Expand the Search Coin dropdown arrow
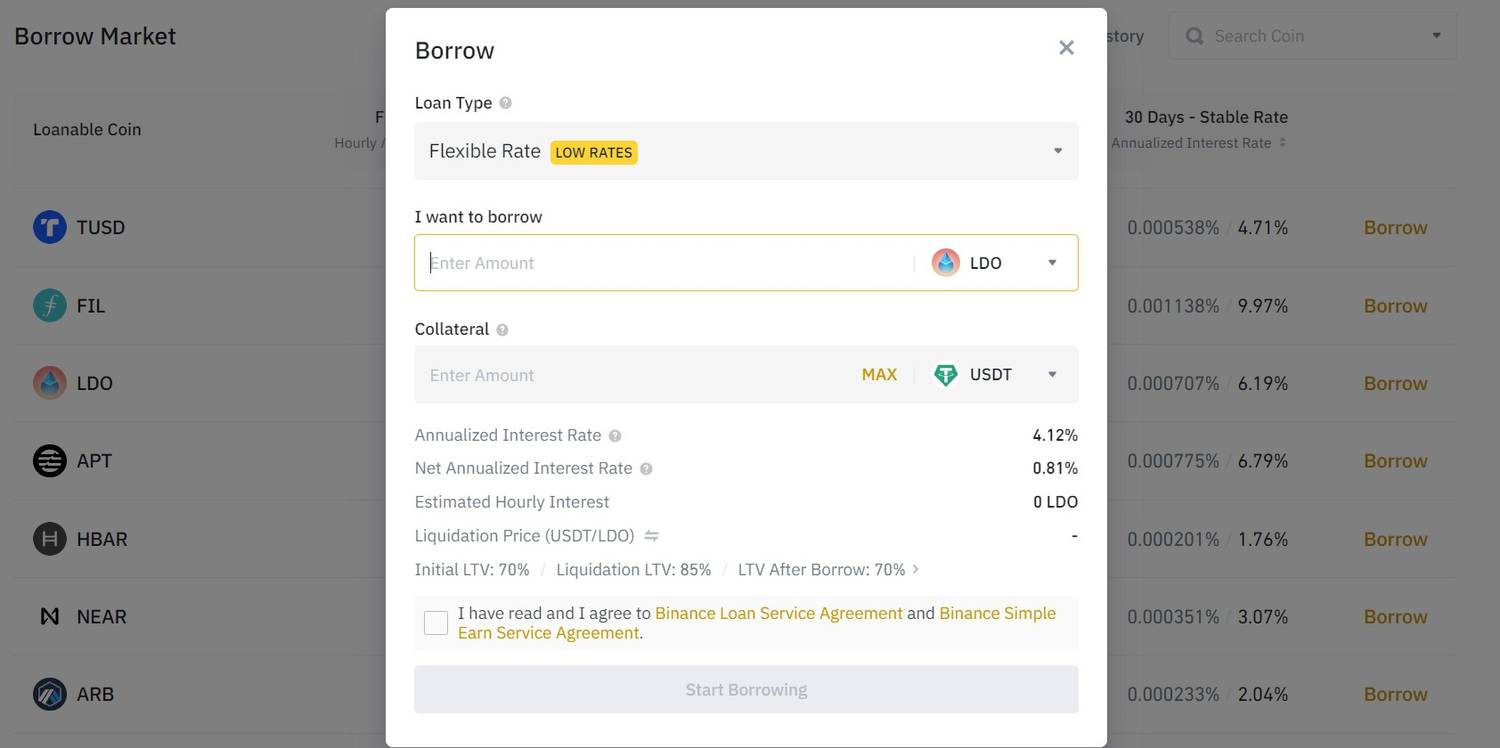Image resolution: width=1500 pixels, height=748 pixels. (1436, 36)
